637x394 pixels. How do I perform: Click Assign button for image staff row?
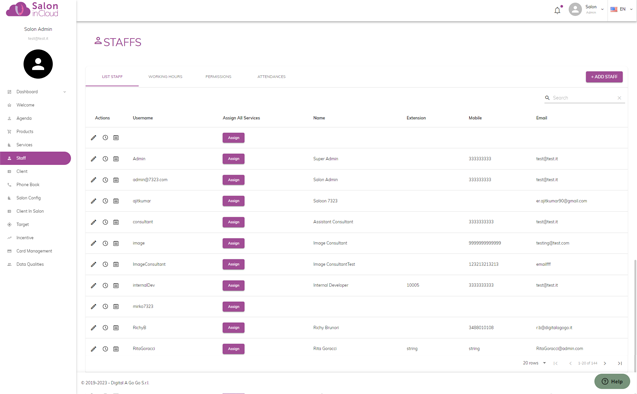[x=234, y=243]
